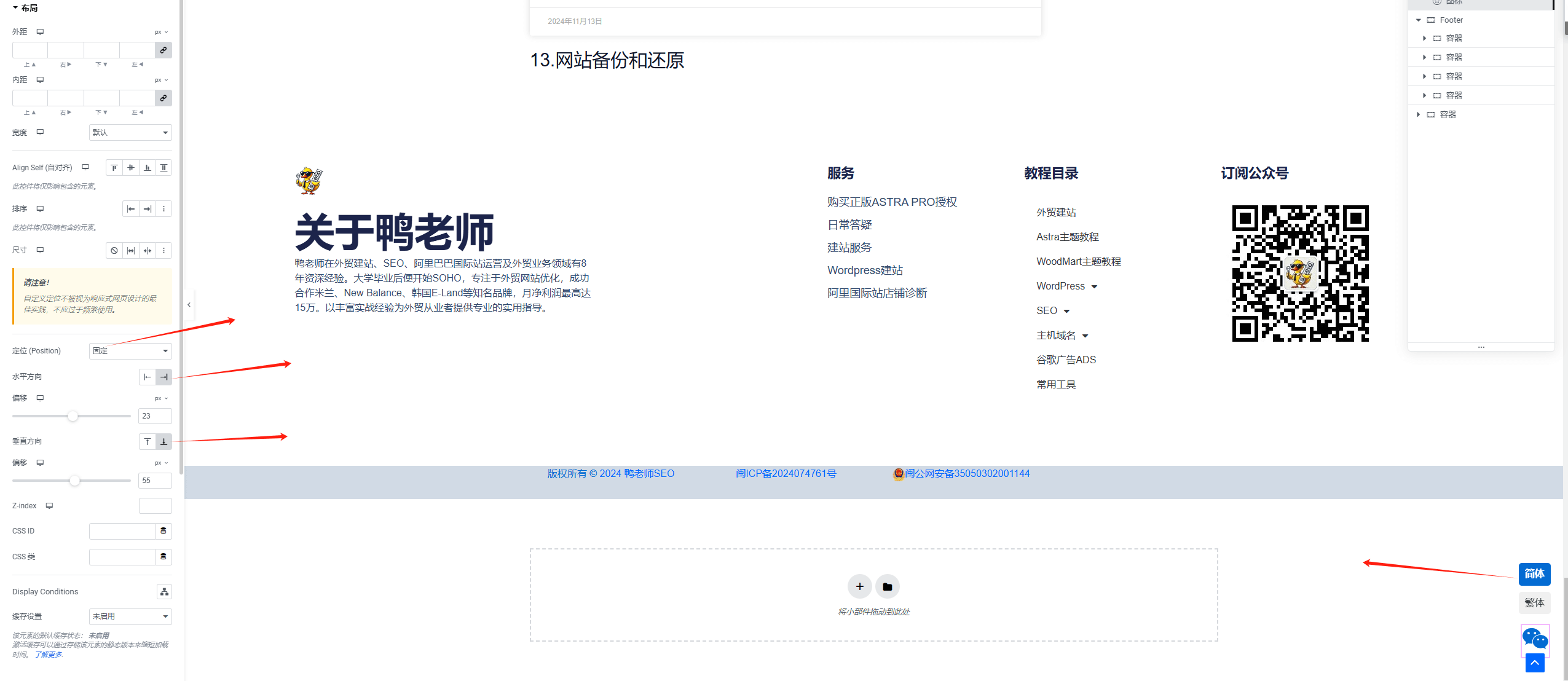
Task: Click the WeChat floating icon
Action: (1535, 639)
